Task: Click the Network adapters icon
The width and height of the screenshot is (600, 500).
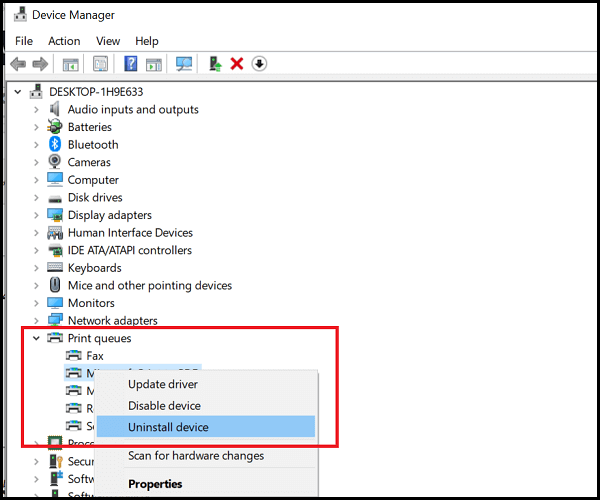Action: pos(55,320)
